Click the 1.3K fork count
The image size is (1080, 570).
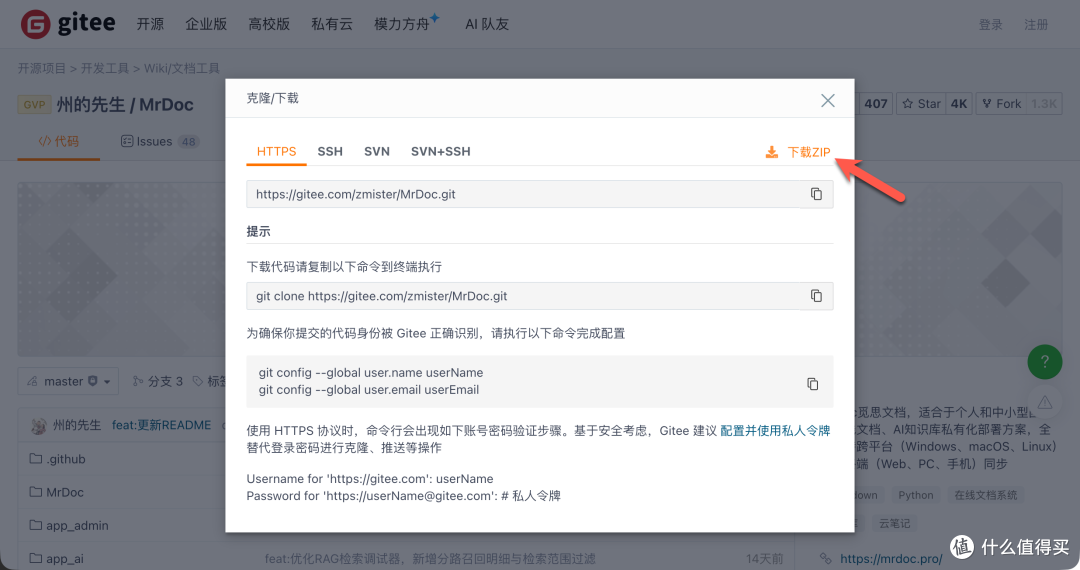pos(1044,104)
